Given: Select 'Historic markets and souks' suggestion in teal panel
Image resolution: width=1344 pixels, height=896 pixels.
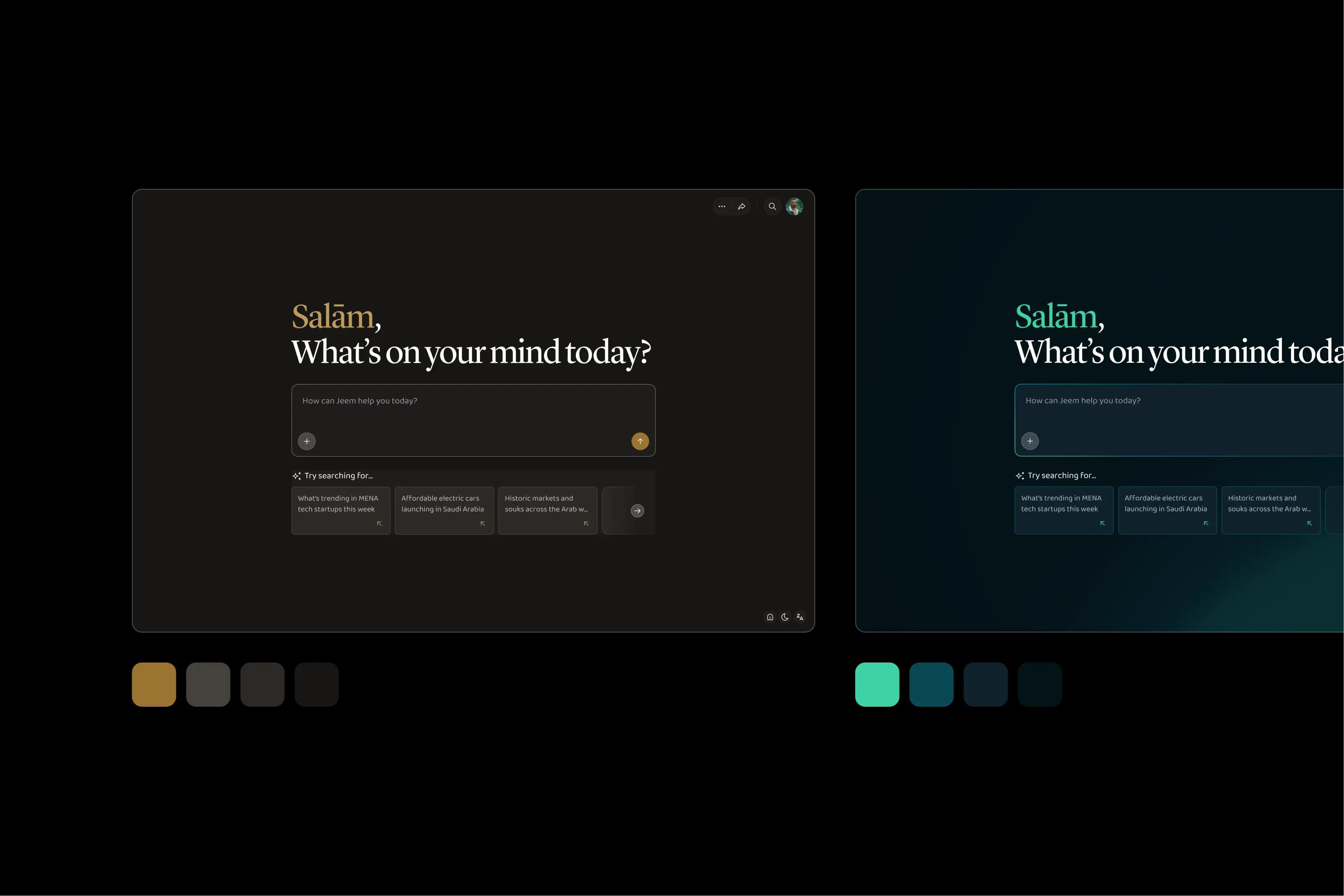Looking at the screenshot, I should tap(1271, 510).
